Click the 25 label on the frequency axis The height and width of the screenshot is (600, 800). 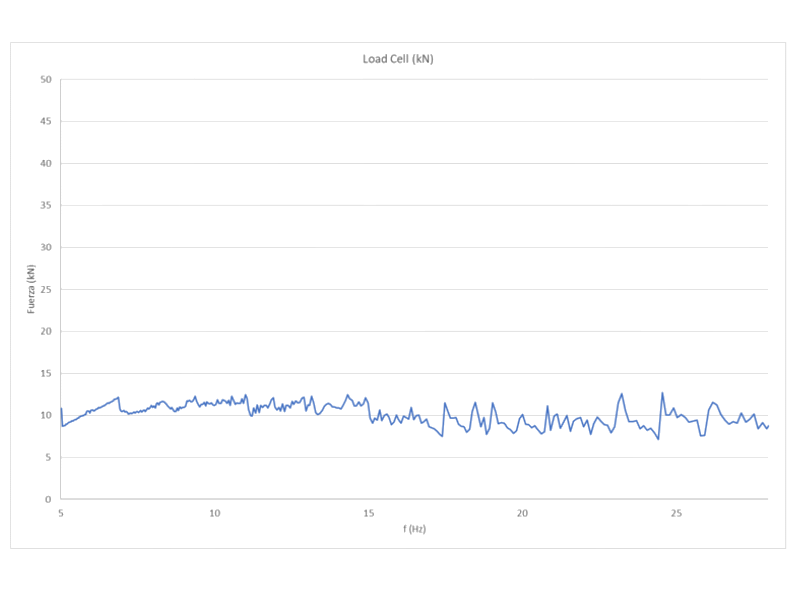(x=676, y=513)
